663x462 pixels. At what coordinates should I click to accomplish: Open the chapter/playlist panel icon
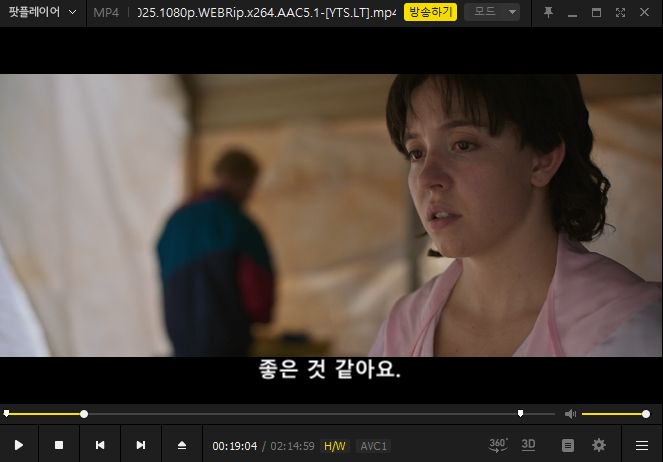568,445
